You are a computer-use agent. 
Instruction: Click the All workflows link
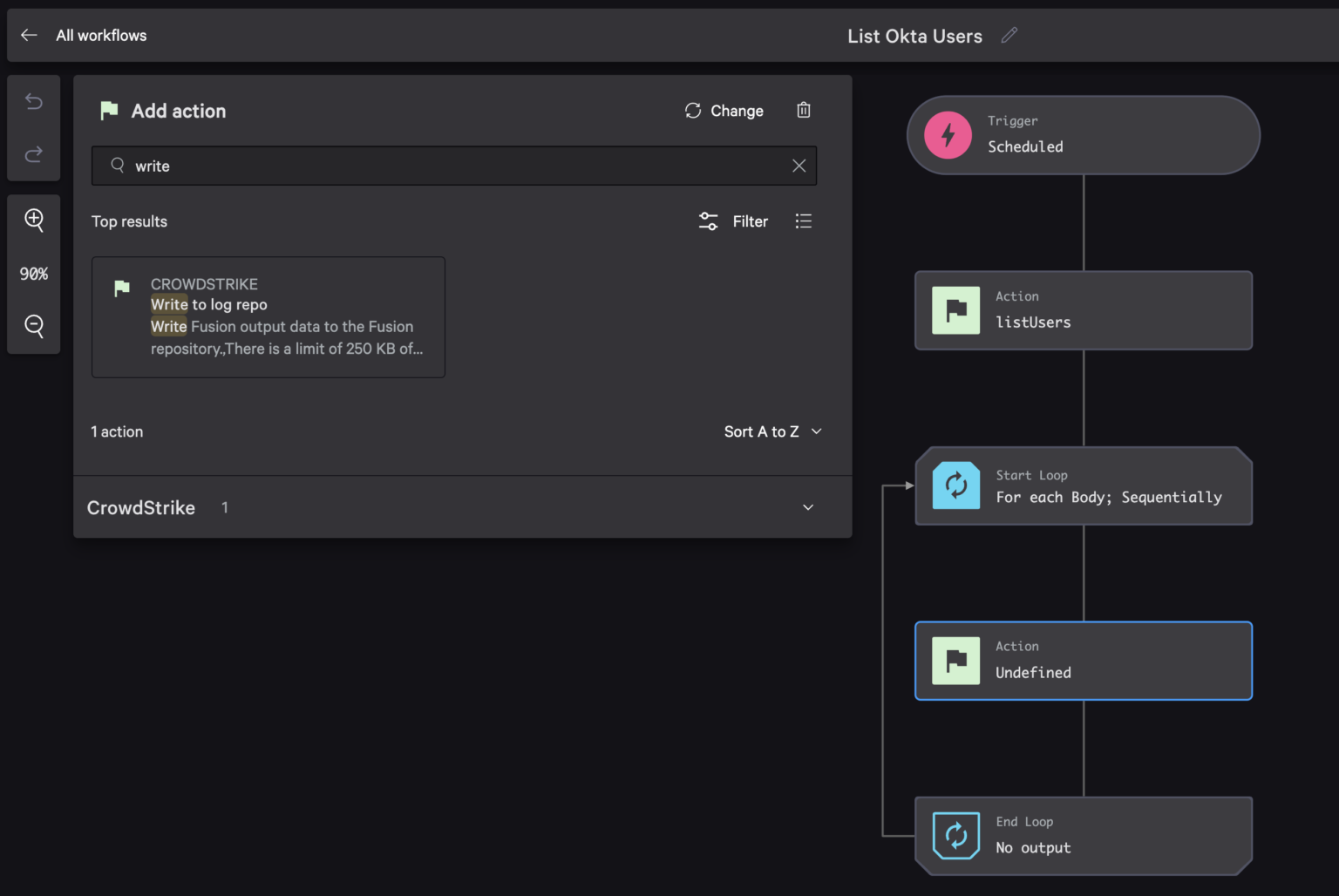(101, 35)
